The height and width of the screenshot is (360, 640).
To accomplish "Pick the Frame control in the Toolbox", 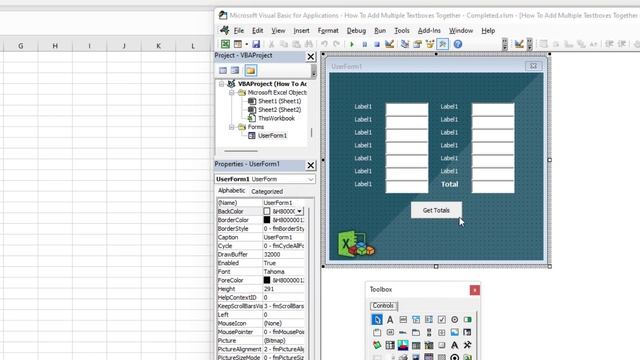I will tap(377, 333).
